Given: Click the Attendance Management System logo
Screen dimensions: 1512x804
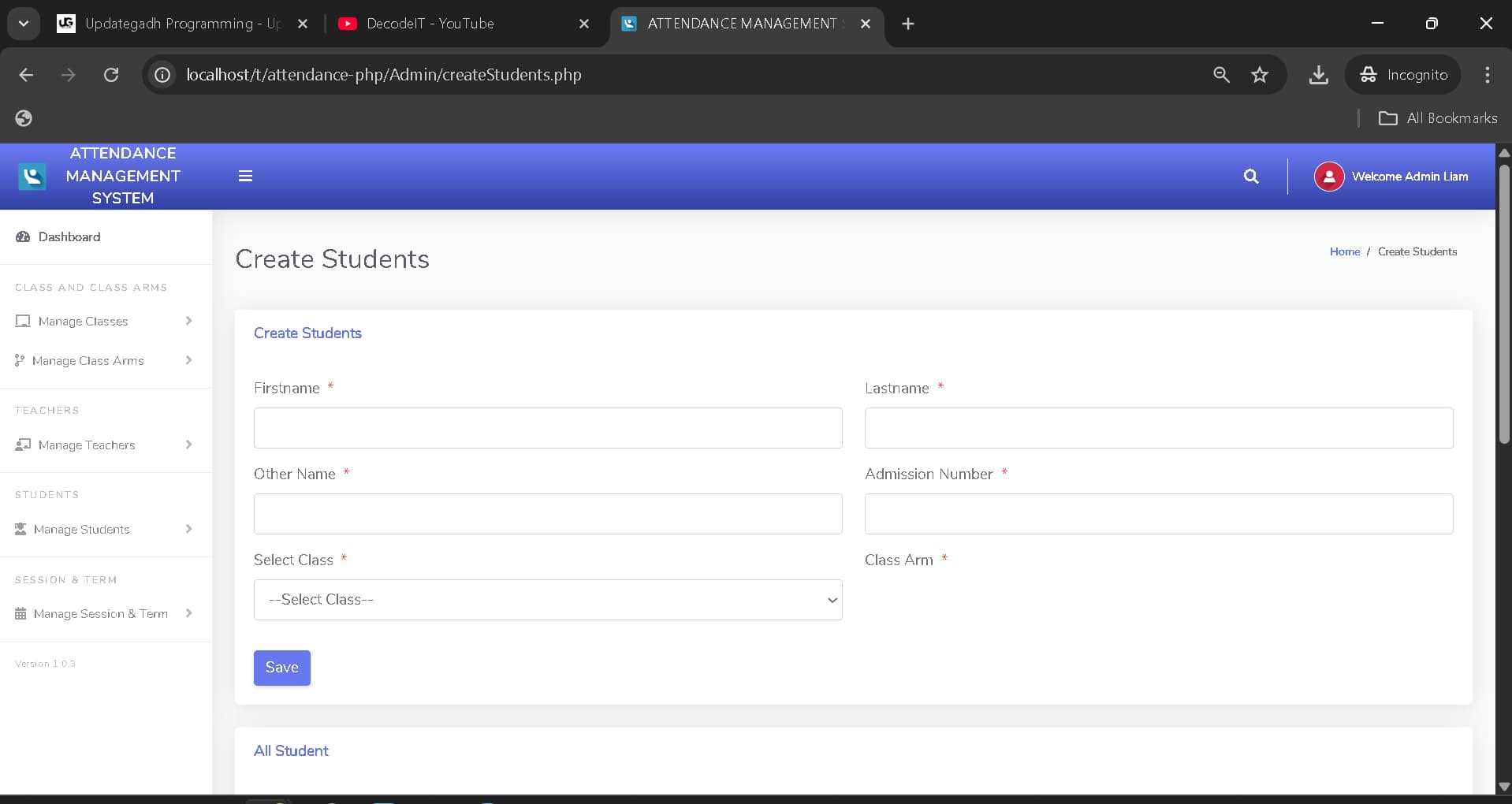Looking at the screenshot, I should pyautogui.click(x=32, y=176).
